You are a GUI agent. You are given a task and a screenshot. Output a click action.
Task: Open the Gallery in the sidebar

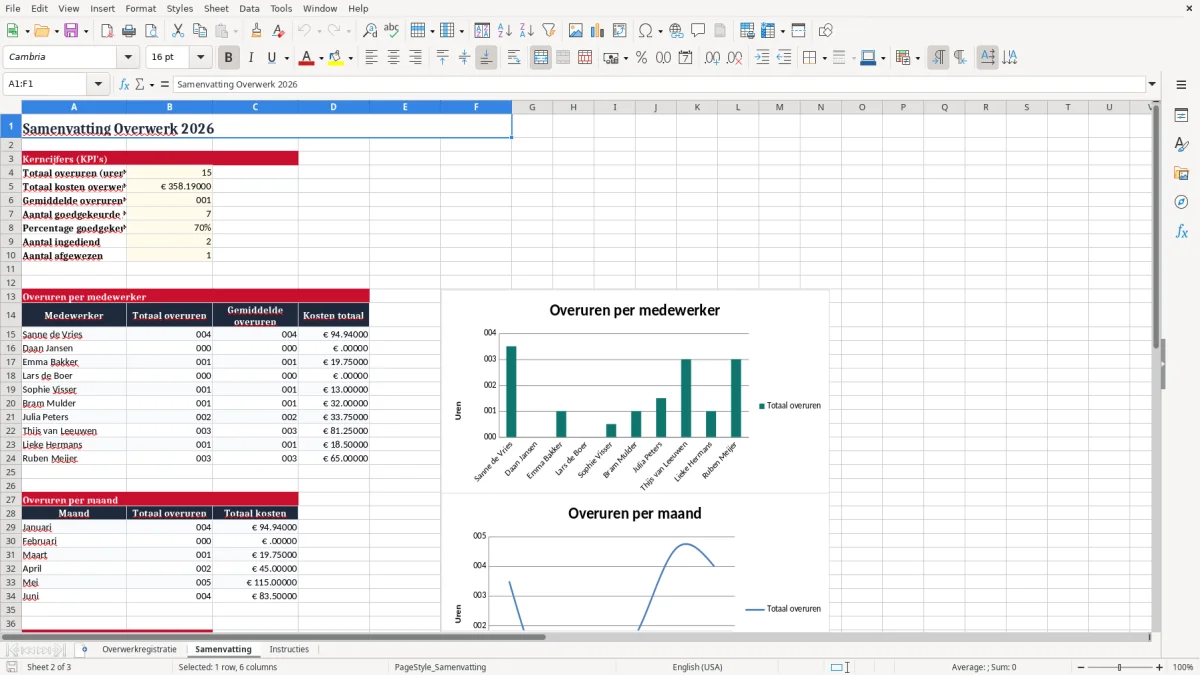pyautogui.click(x=1181, y=173)
